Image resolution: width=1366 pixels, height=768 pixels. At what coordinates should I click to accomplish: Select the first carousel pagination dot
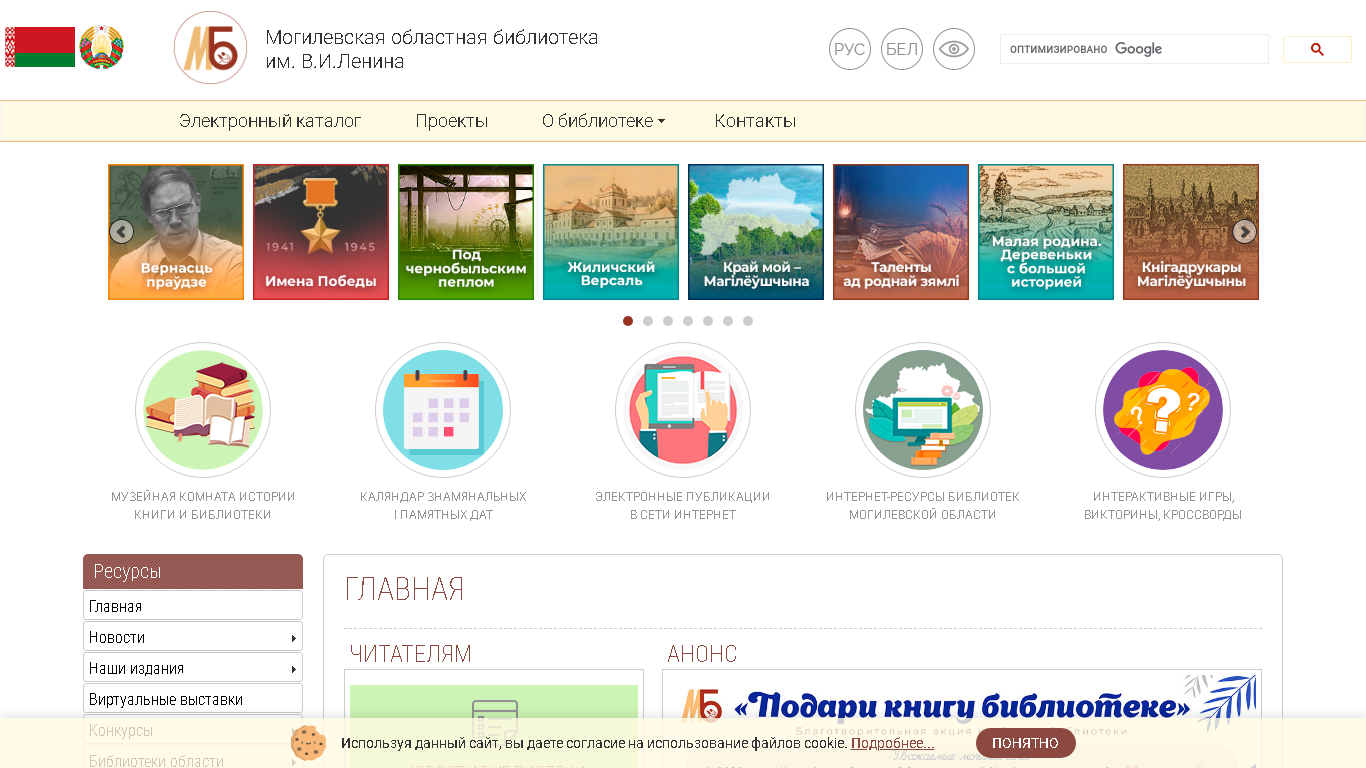click(628, 321)
